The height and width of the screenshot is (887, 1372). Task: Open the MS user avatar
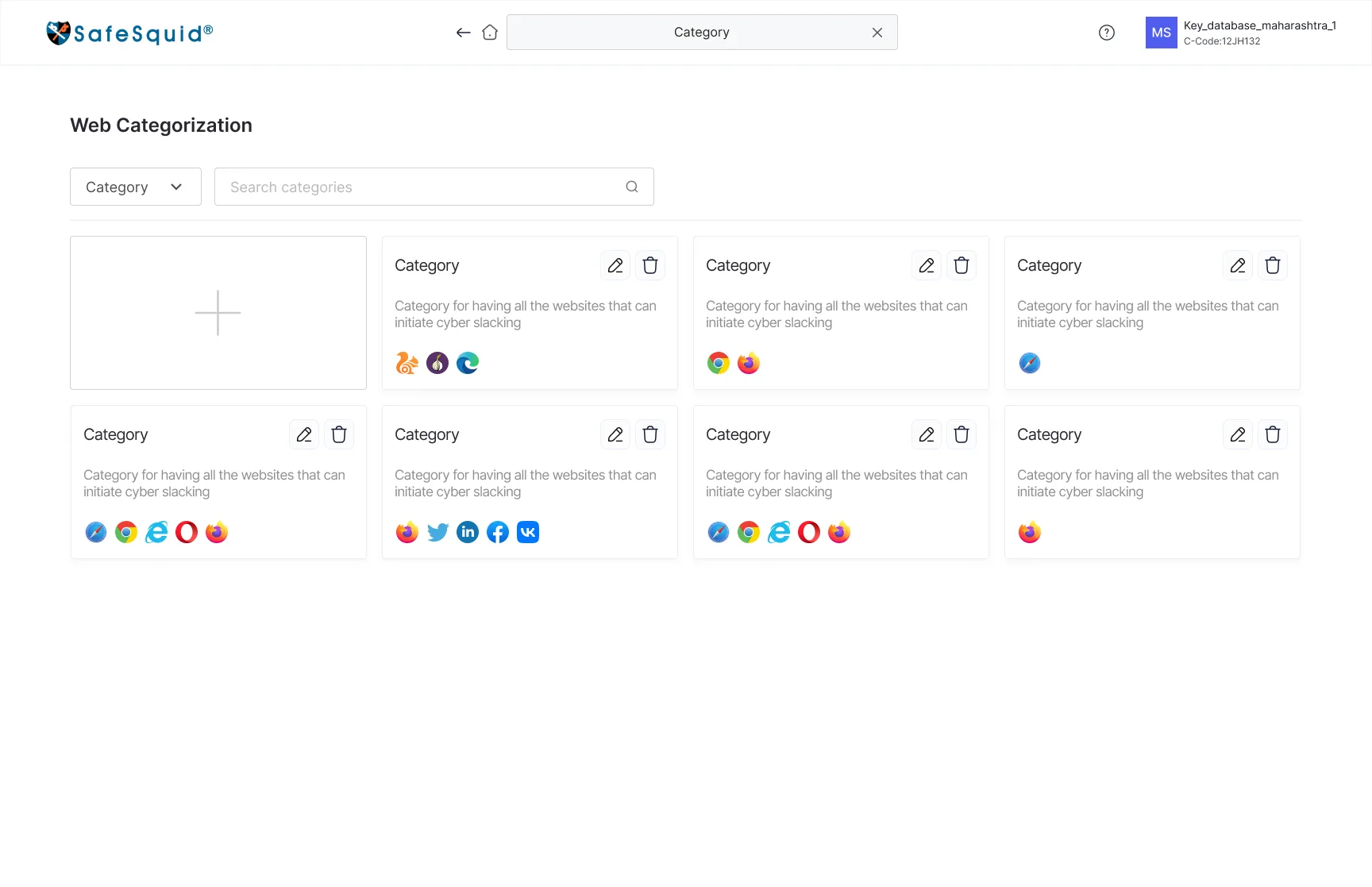[1161, 33]
